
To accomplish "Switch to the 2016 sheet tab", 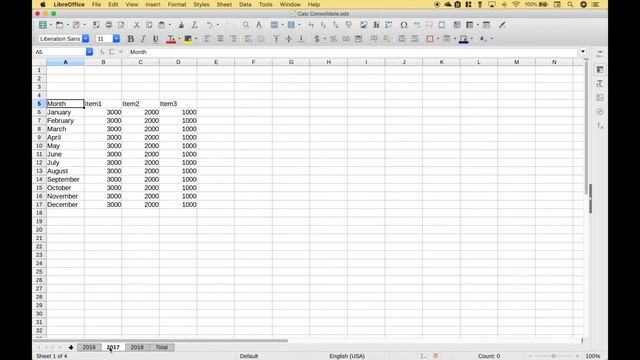I will pyautogui.click(x=89, y=347).
